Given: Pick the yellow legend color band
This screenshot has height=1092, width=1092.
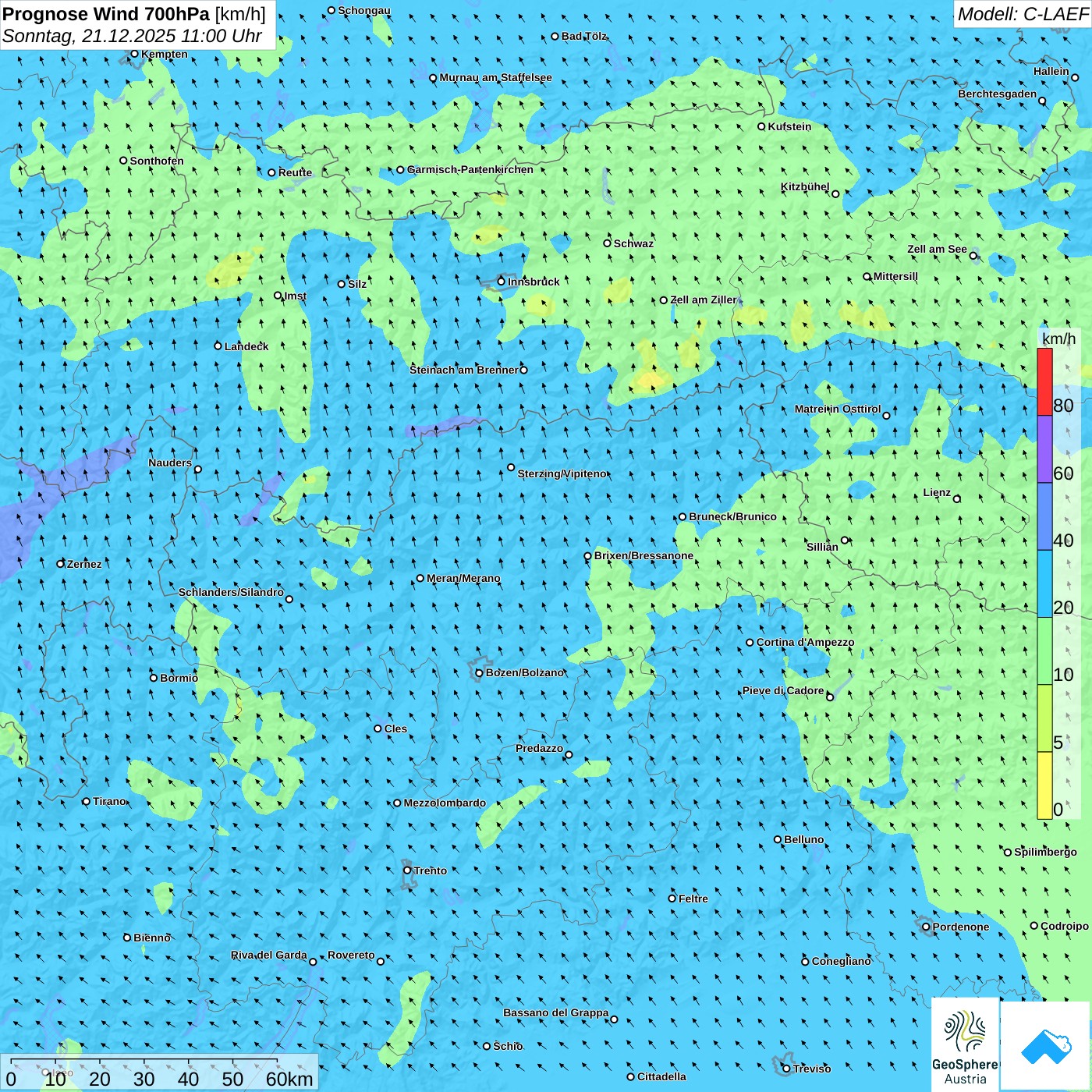Looking at the screenshot, I should [1044, 785].
